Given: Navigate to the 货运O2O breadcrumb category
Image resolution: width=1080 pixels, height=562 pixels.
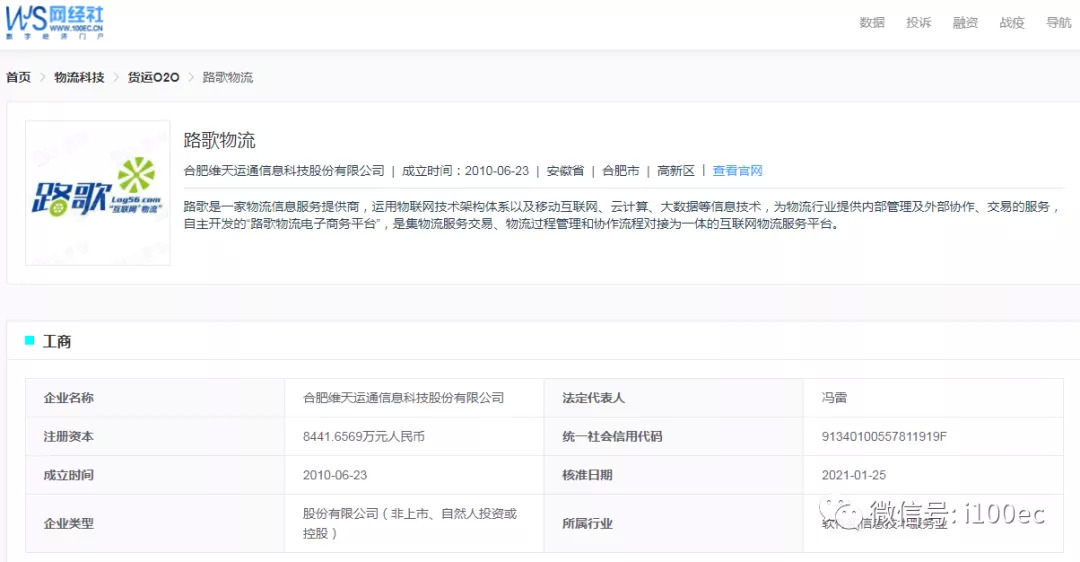Looking at the screenshot, I should click(153, 77).
